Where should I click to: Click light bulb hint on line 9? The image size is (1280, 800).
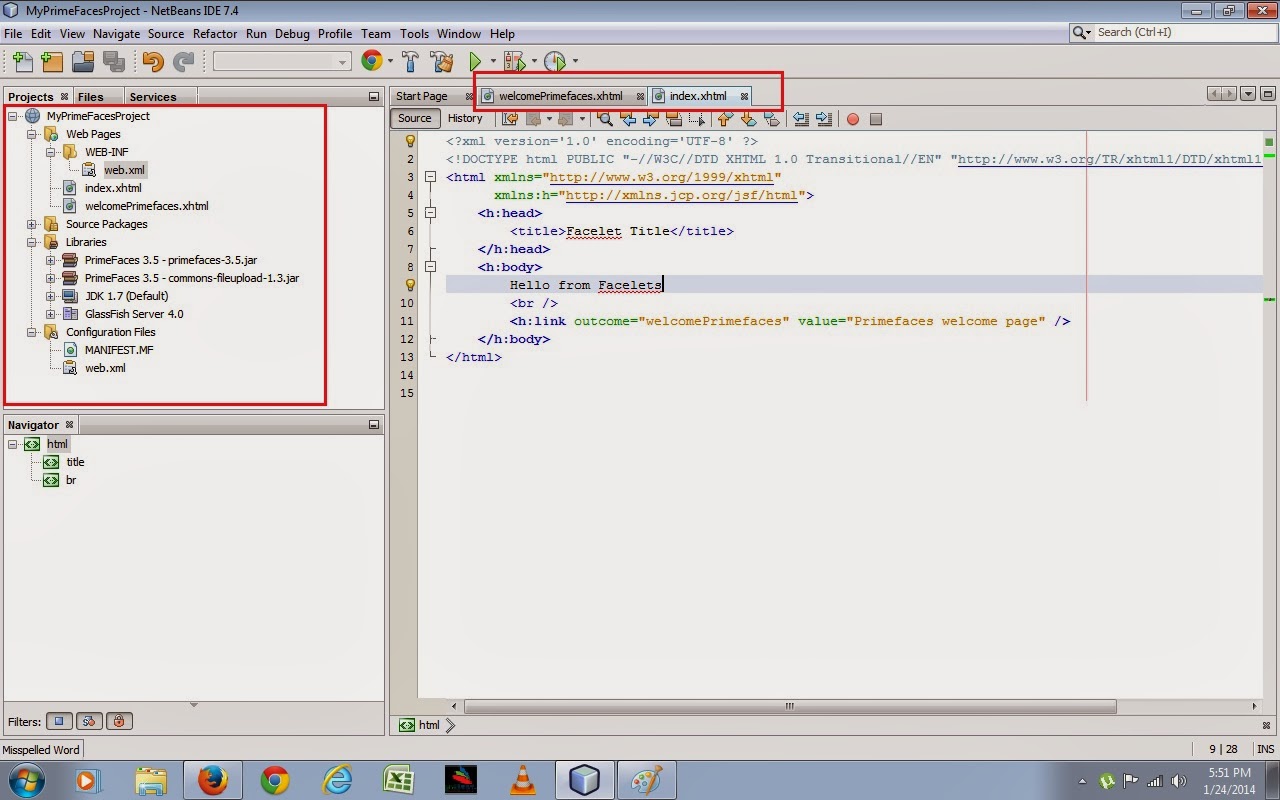pyautogui.click(x=409, y=285)
